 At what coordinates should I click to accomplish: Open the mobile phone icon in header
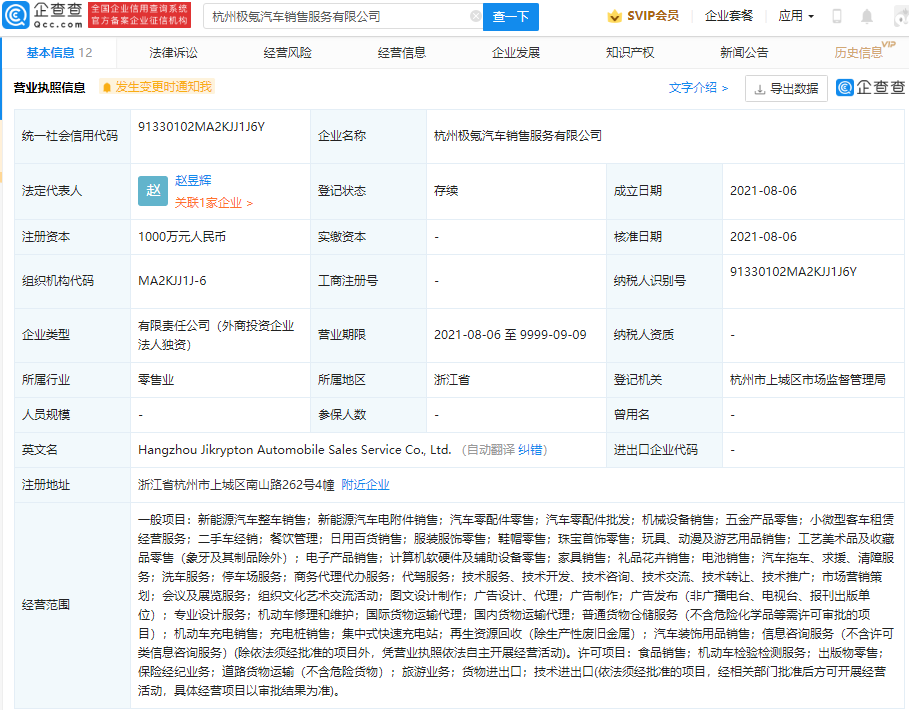point(837,16)
